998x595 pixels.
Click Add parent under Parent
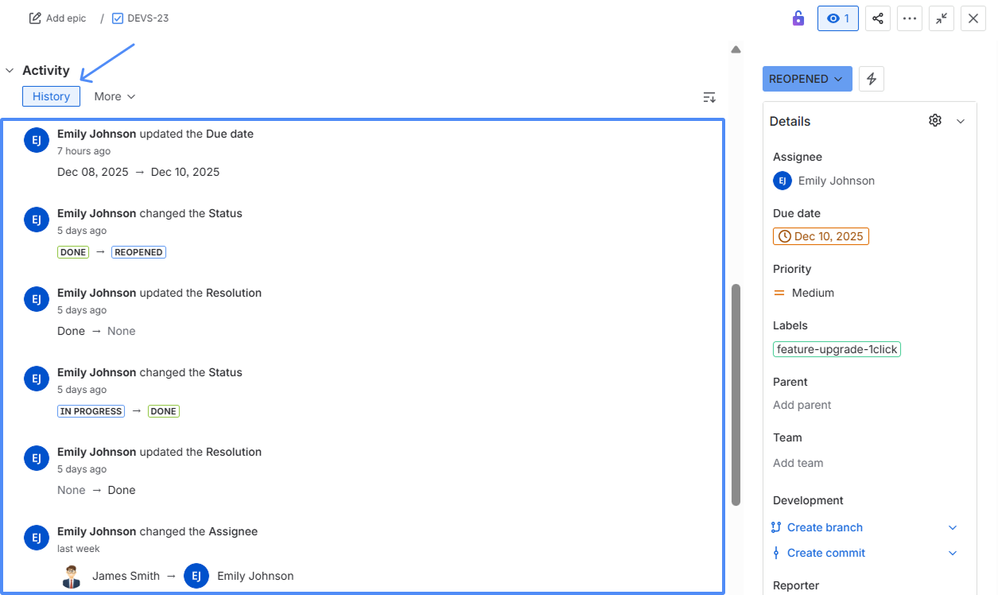(x=804, y=405)
